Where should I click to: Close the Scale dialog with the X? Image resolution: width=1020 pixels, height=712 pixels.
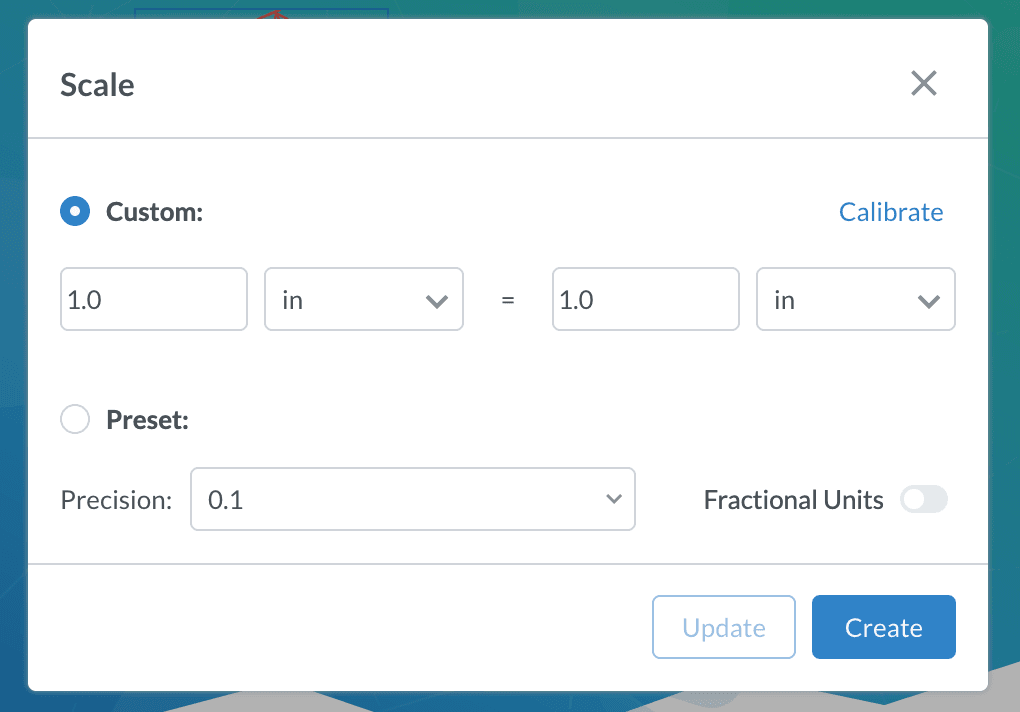[923, 84]
